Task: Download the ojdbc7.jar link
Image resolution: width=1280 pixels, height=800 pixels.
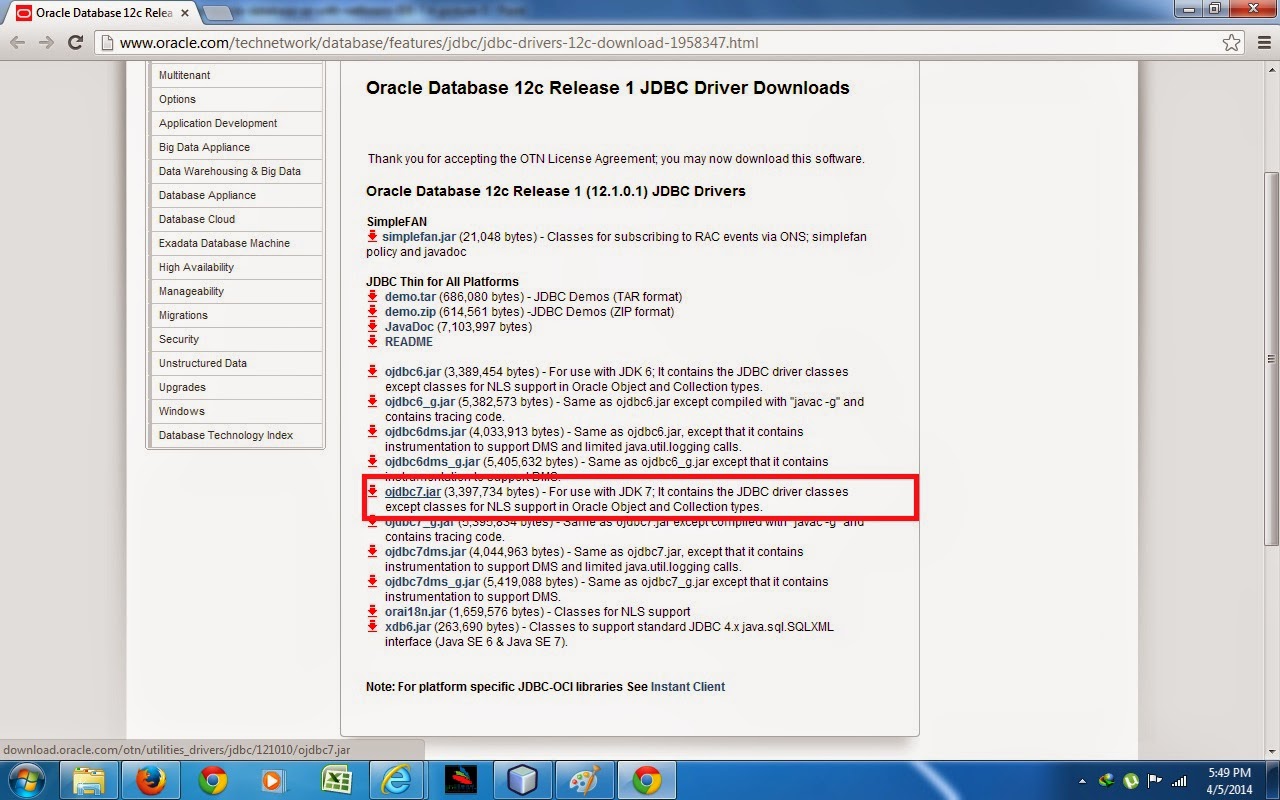Action: pyautogui.click(x=413, y=492)
